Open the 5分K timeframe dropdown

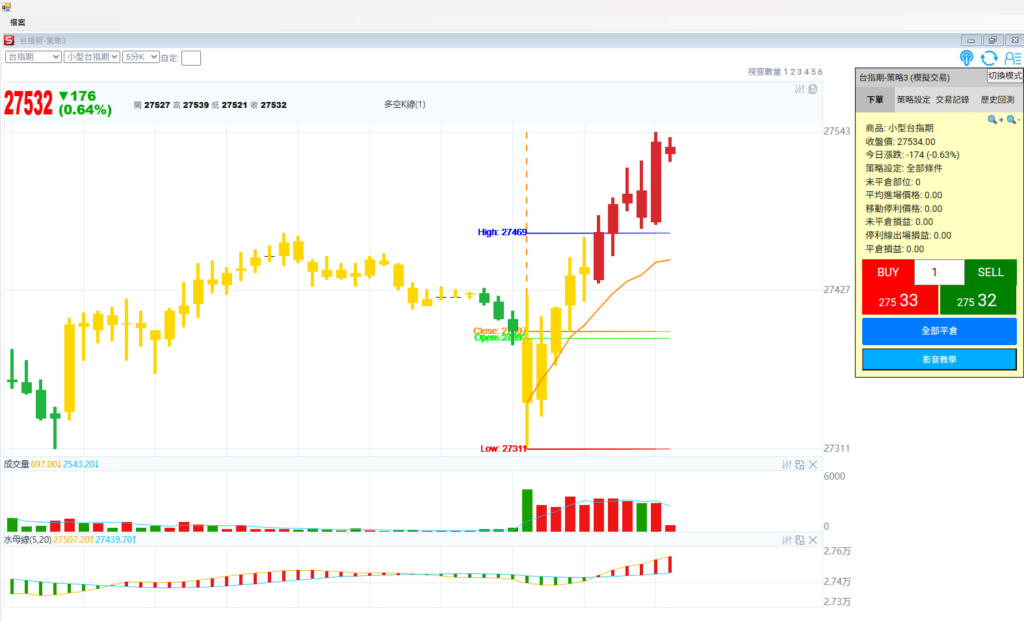140,57
